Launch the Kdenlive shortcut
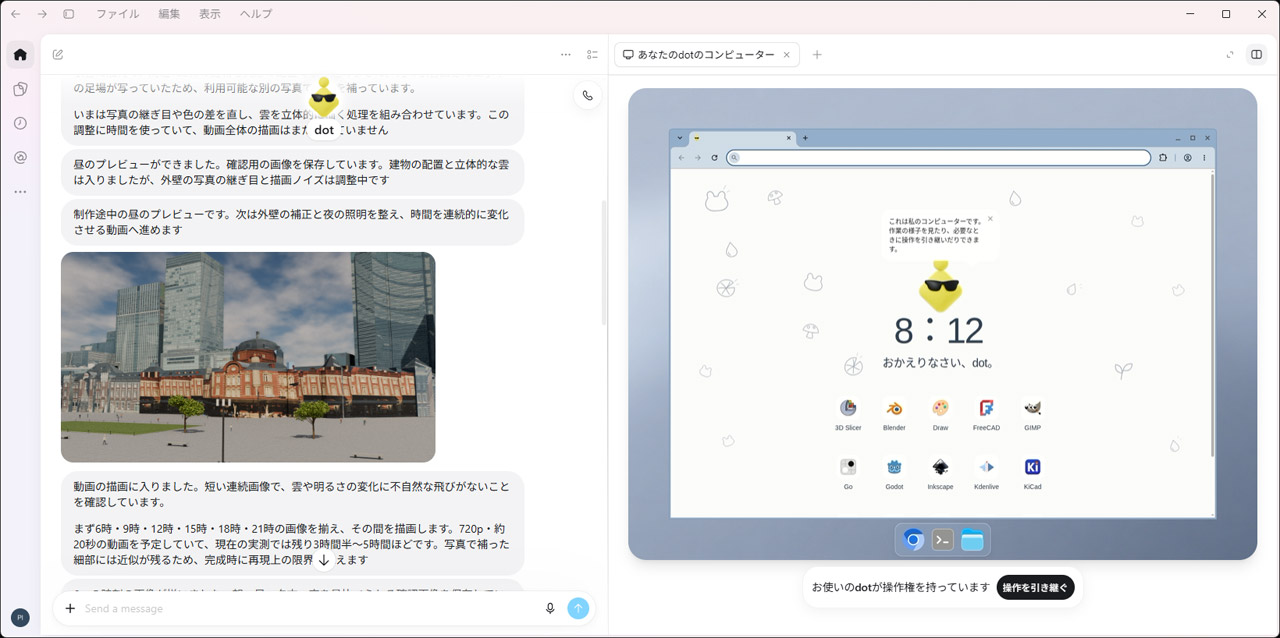 986,473
